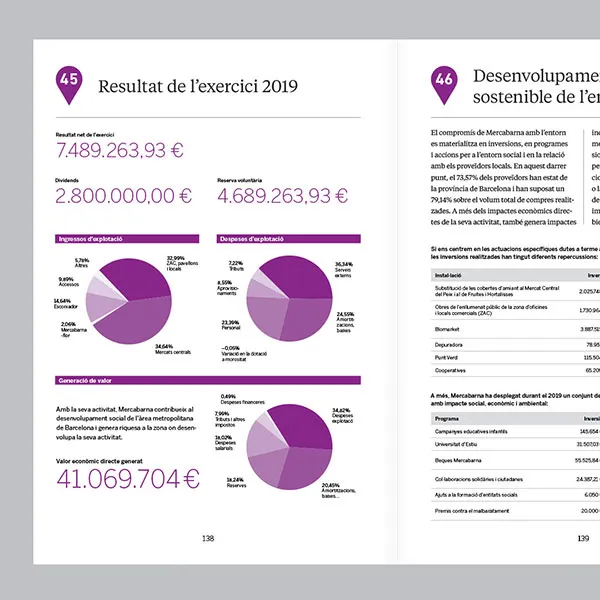600x600 pixels.
Task: Click the heading "Desenvolupament sostenible" on page 139
Action: (x=536, y=86)
